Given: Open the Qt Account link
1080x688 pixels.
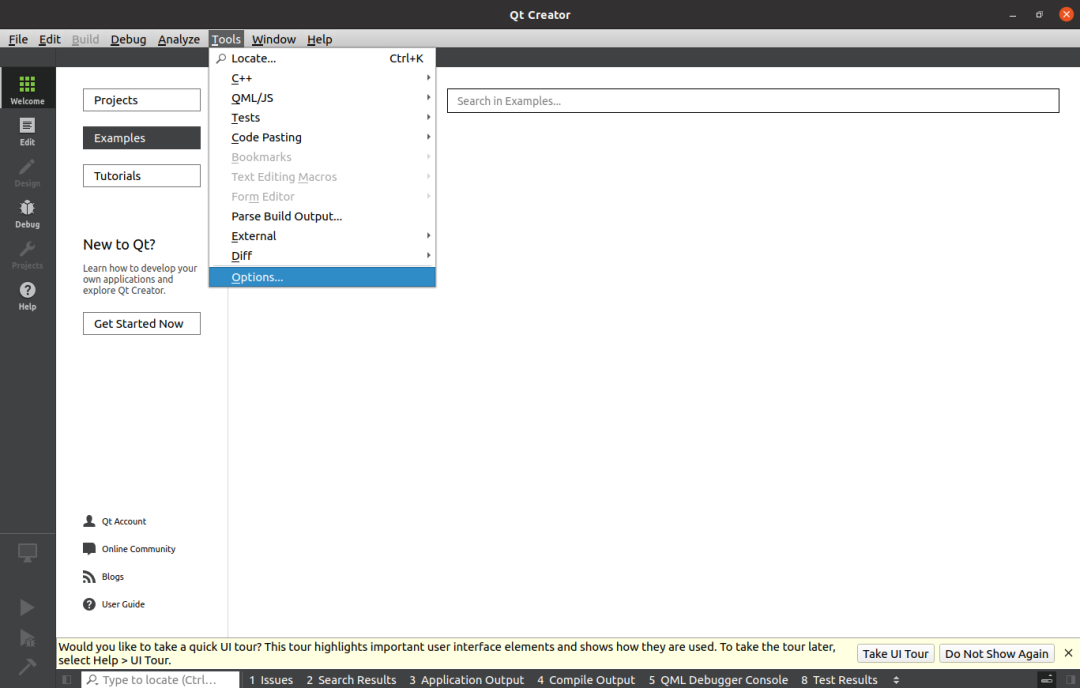Looking at the screenshot, I should tap(124, 521).
